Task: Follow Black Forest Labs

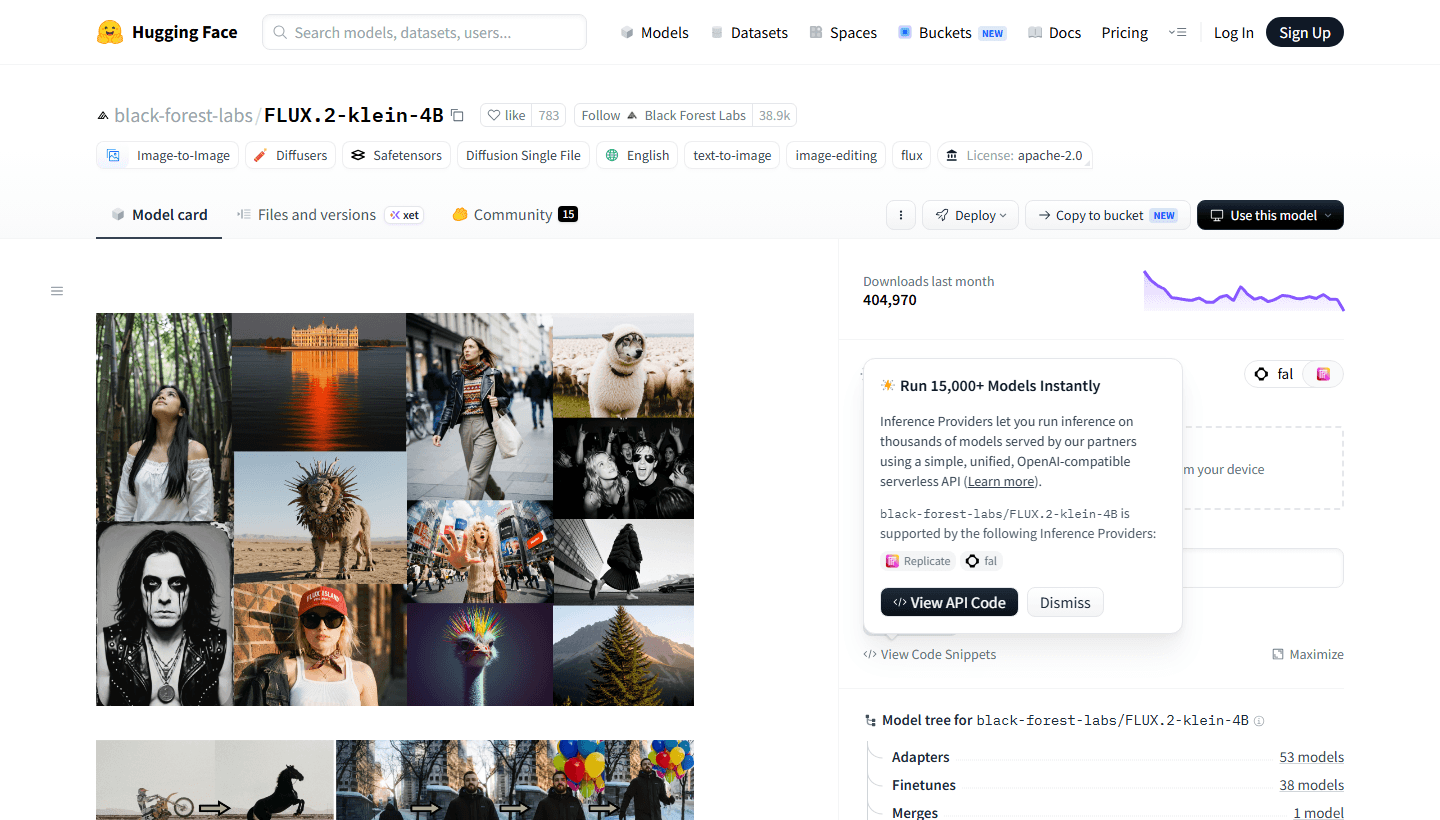Action: point(663,115)
